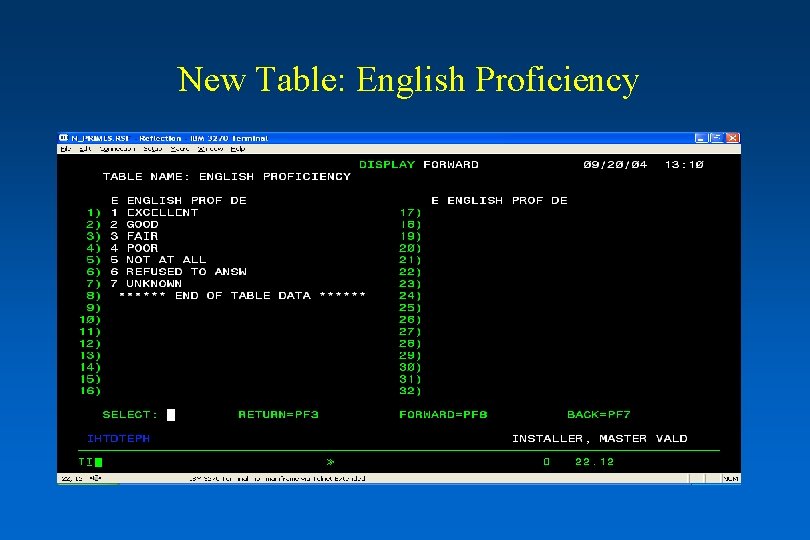Click the FAIR entry in row 3
Image resolution: width=810 pixels, height=540 pixels.
(x=143, y=236)
